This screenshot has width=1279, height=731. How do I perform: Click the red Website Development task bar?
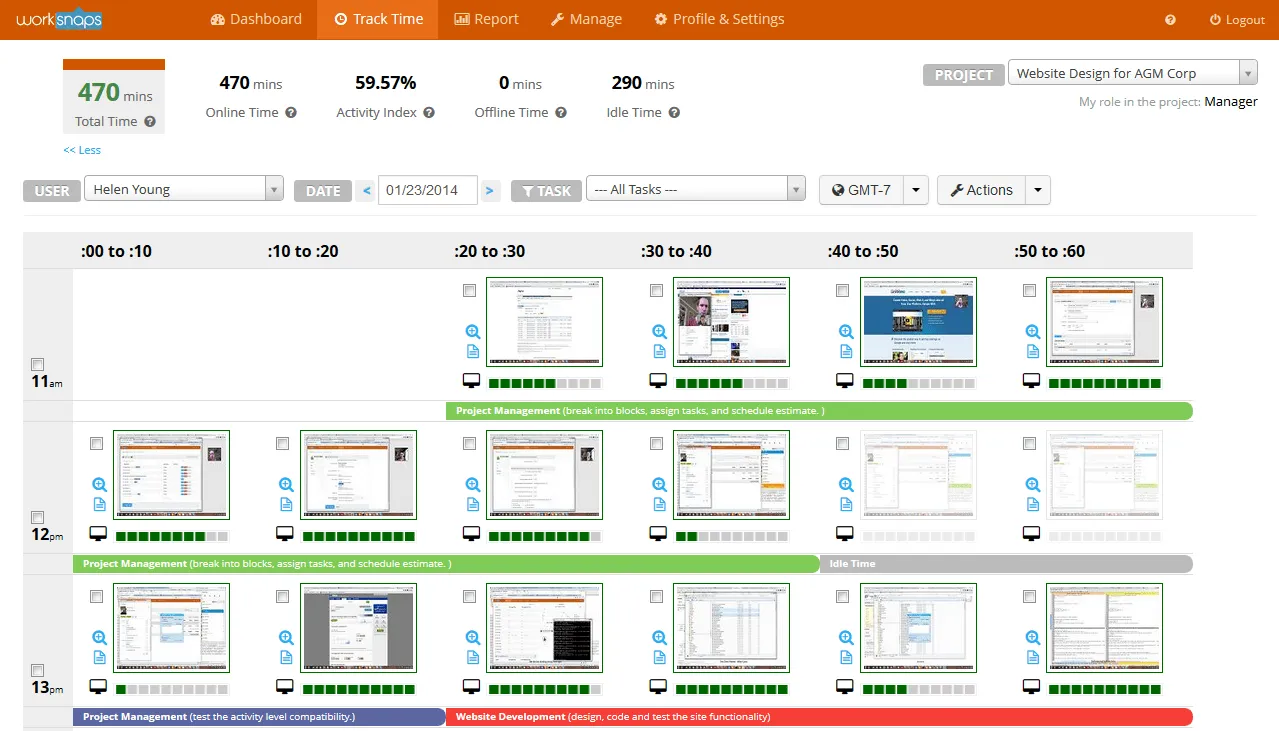tap(819, 717)
